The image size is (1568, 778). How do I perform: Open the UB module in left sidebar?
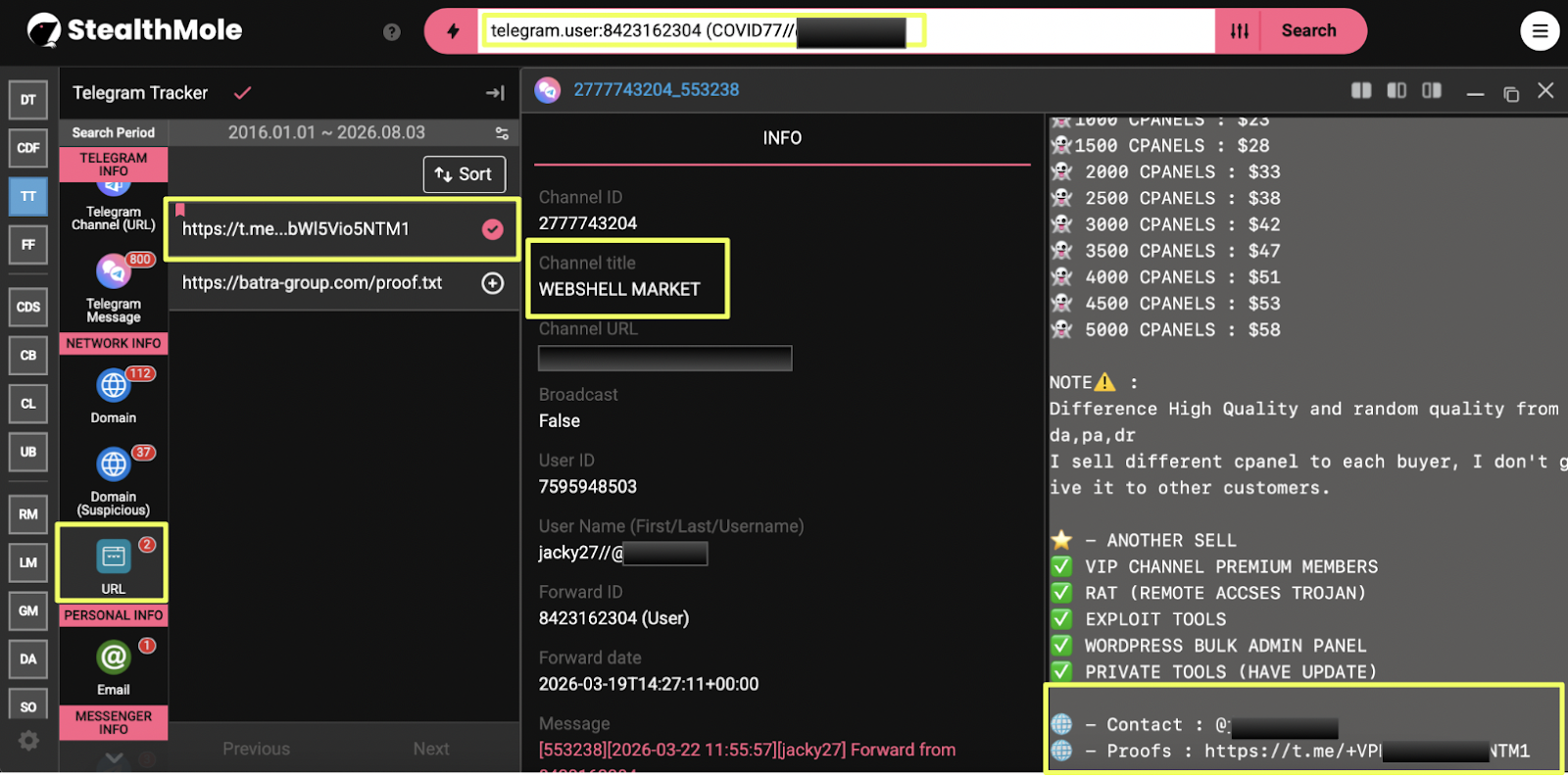point(28,452)
